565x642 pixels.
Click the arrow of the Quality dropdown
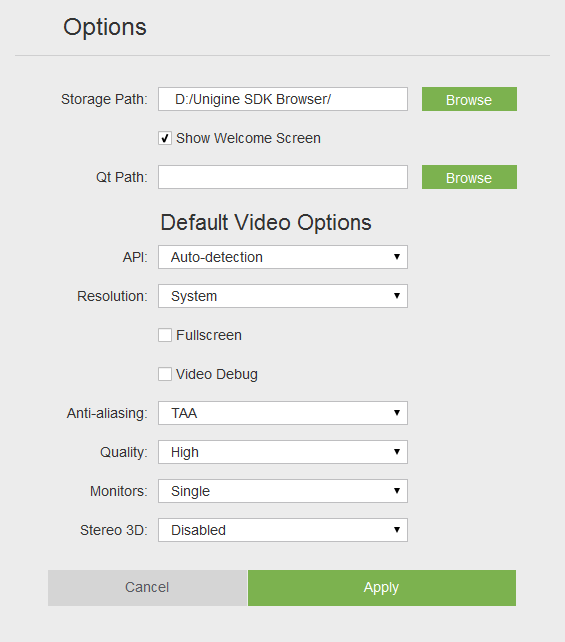[397, 452]
